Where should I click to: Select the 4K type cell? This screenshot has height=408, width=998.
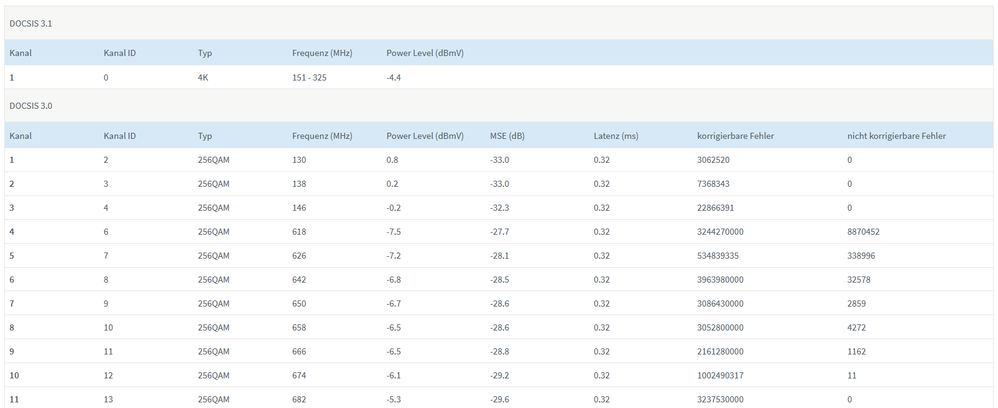click(203, 77)
